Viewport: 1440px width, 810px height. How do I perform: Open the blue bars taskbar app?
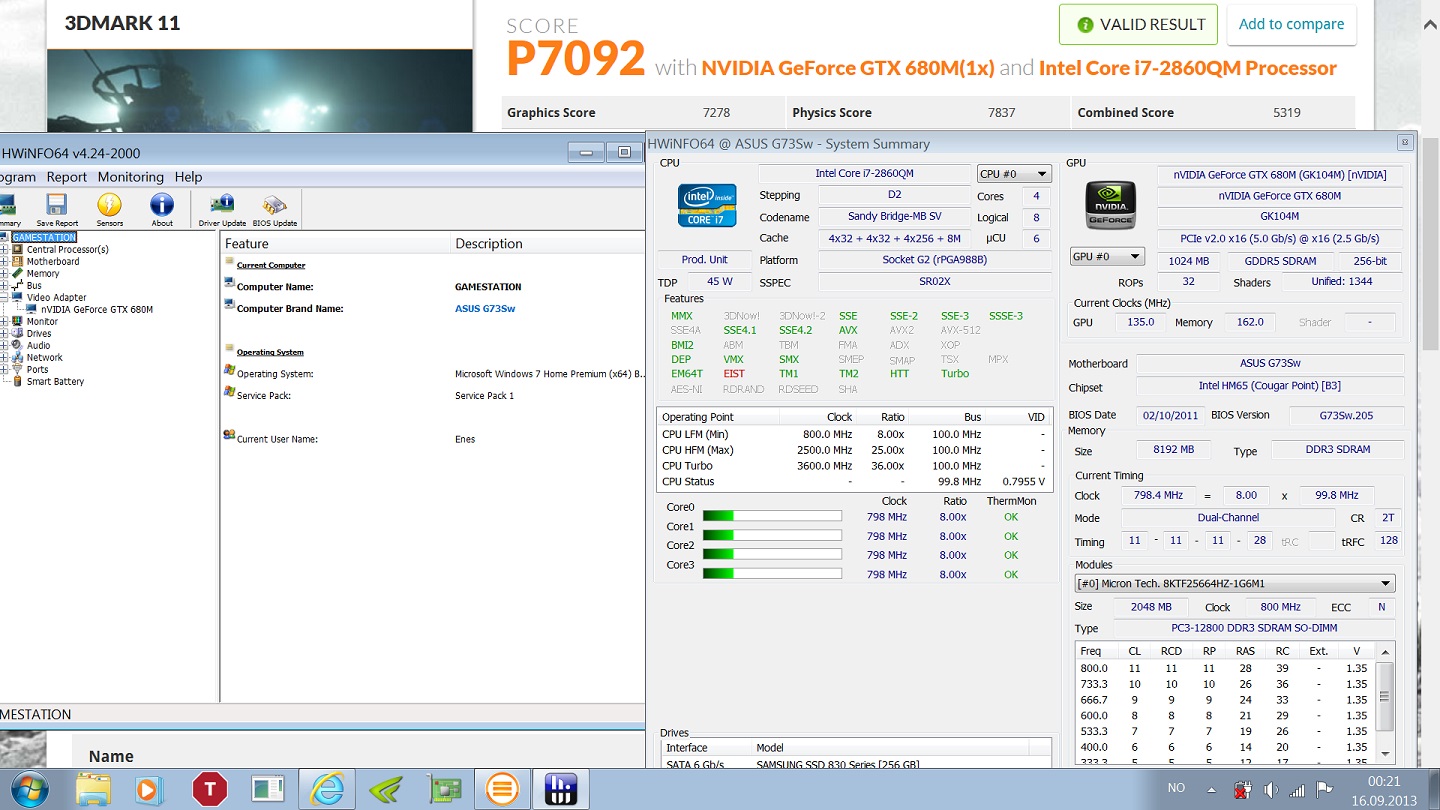tap(560, 790)
